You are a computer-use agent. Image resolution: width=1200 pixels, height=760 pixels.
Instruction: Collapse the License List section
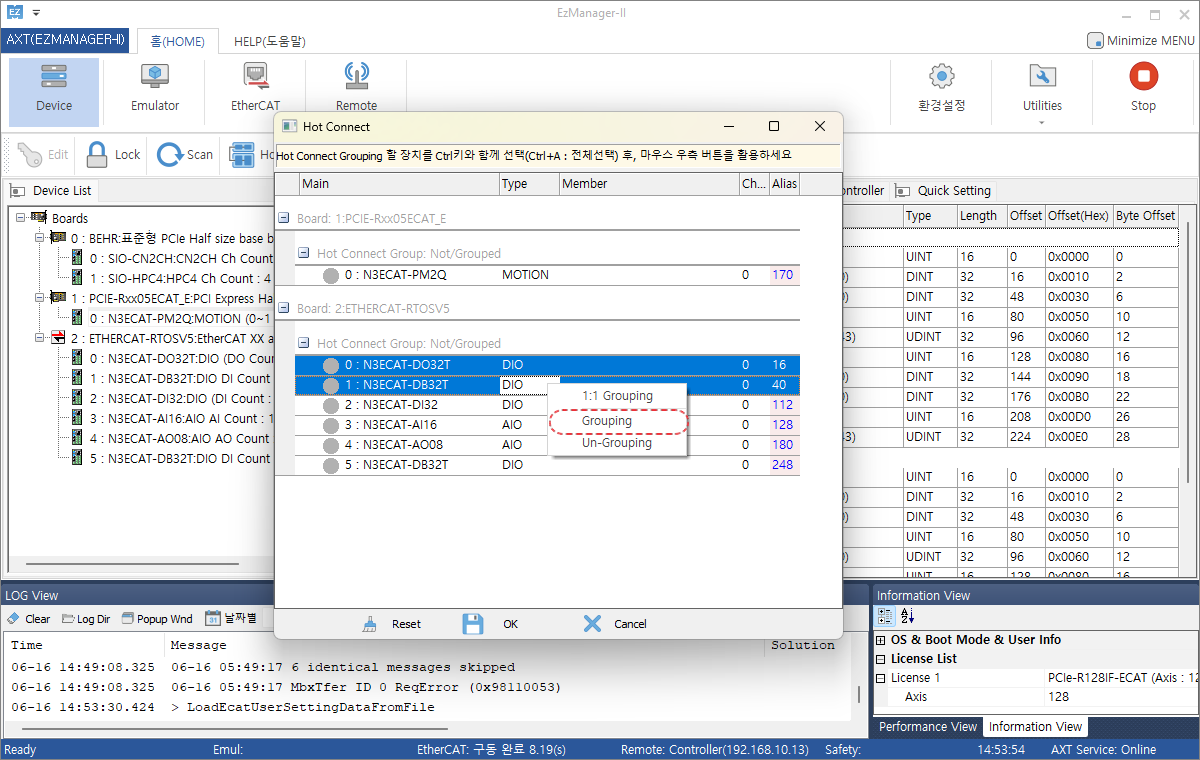881,659
